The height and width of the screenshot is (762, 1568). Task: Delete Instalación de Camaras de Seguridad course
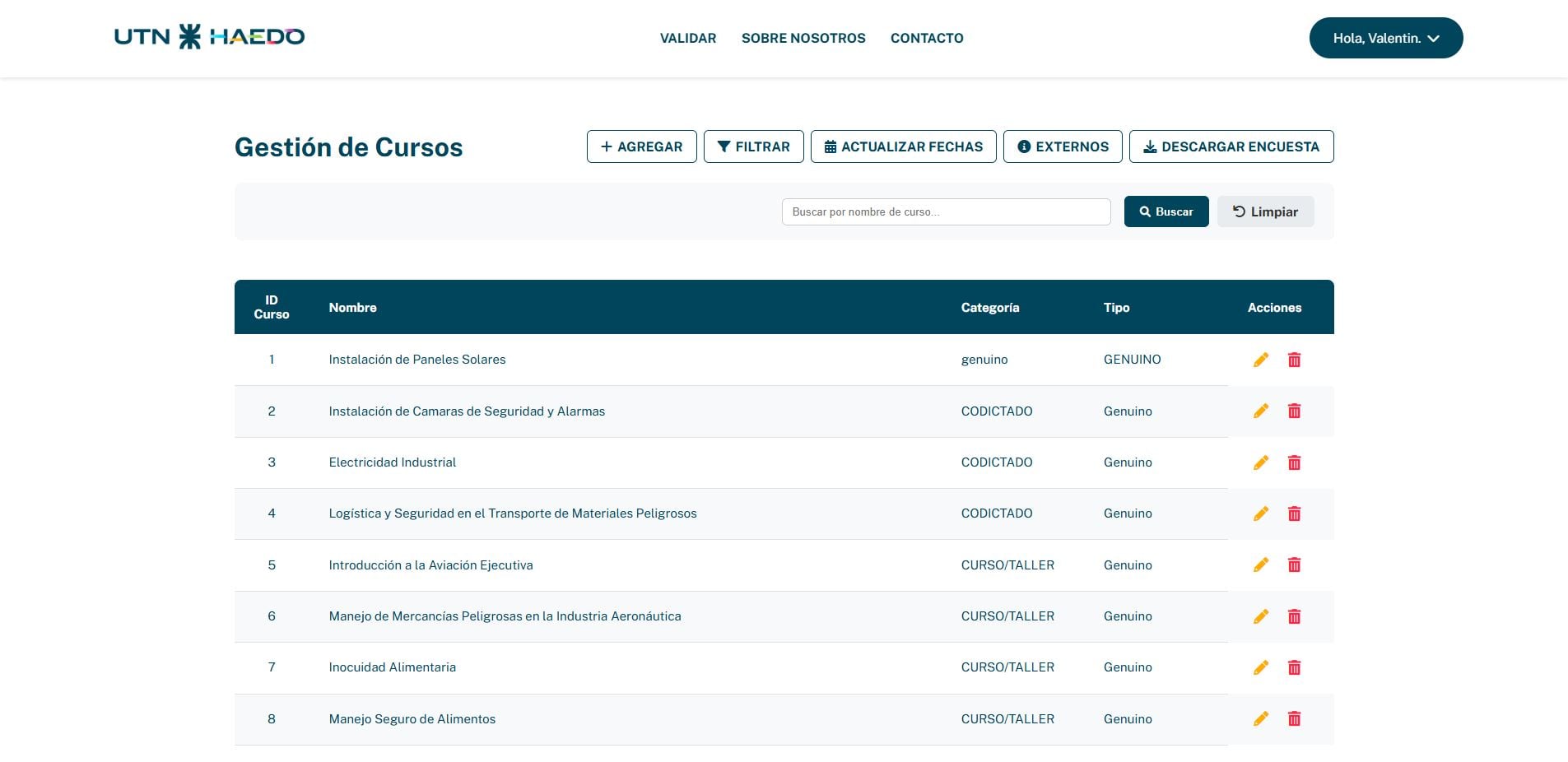(x=1294, y=411)
